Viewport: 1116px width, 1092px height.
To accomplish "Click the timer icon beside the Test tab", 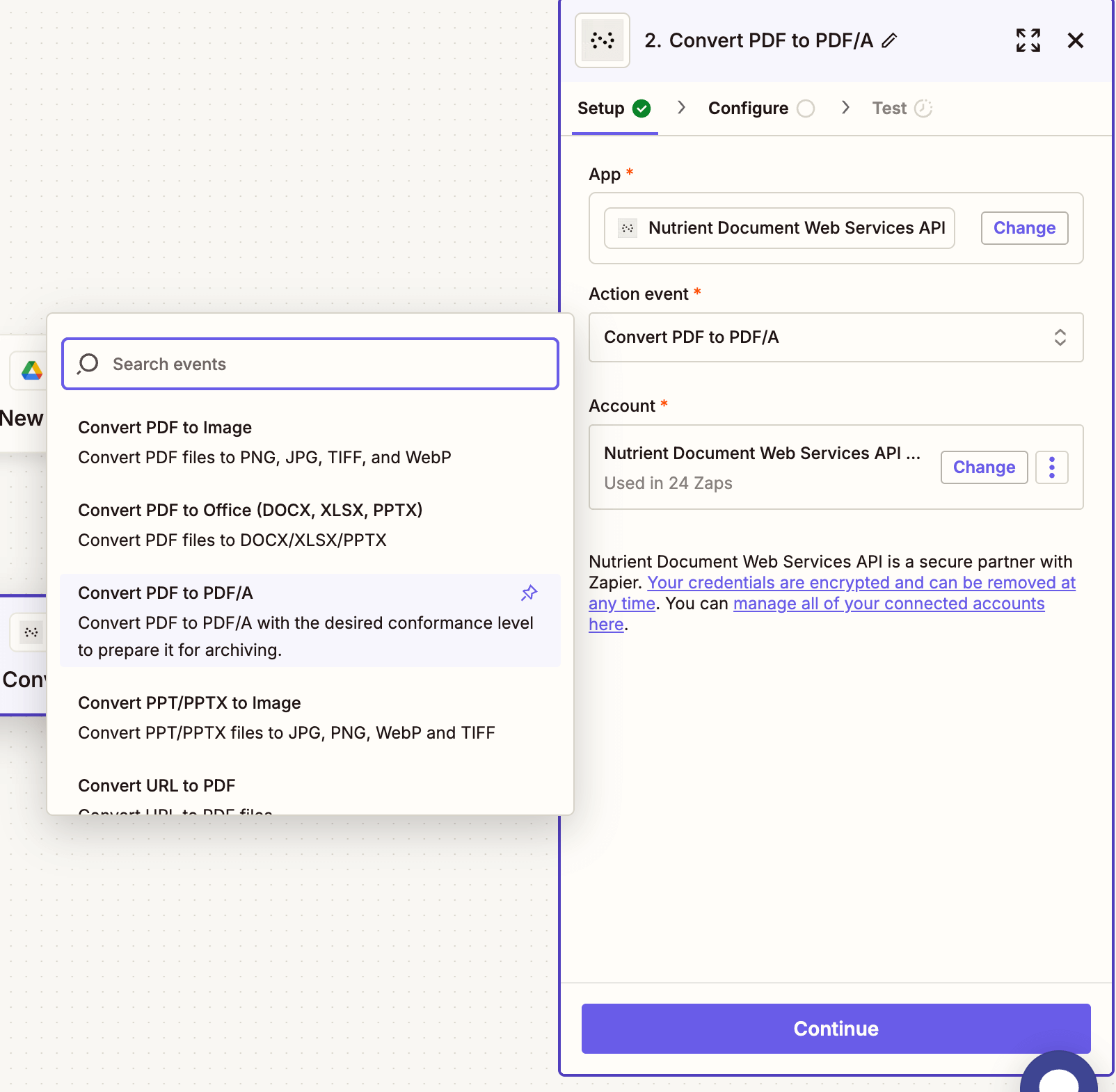I will (923, 109).
